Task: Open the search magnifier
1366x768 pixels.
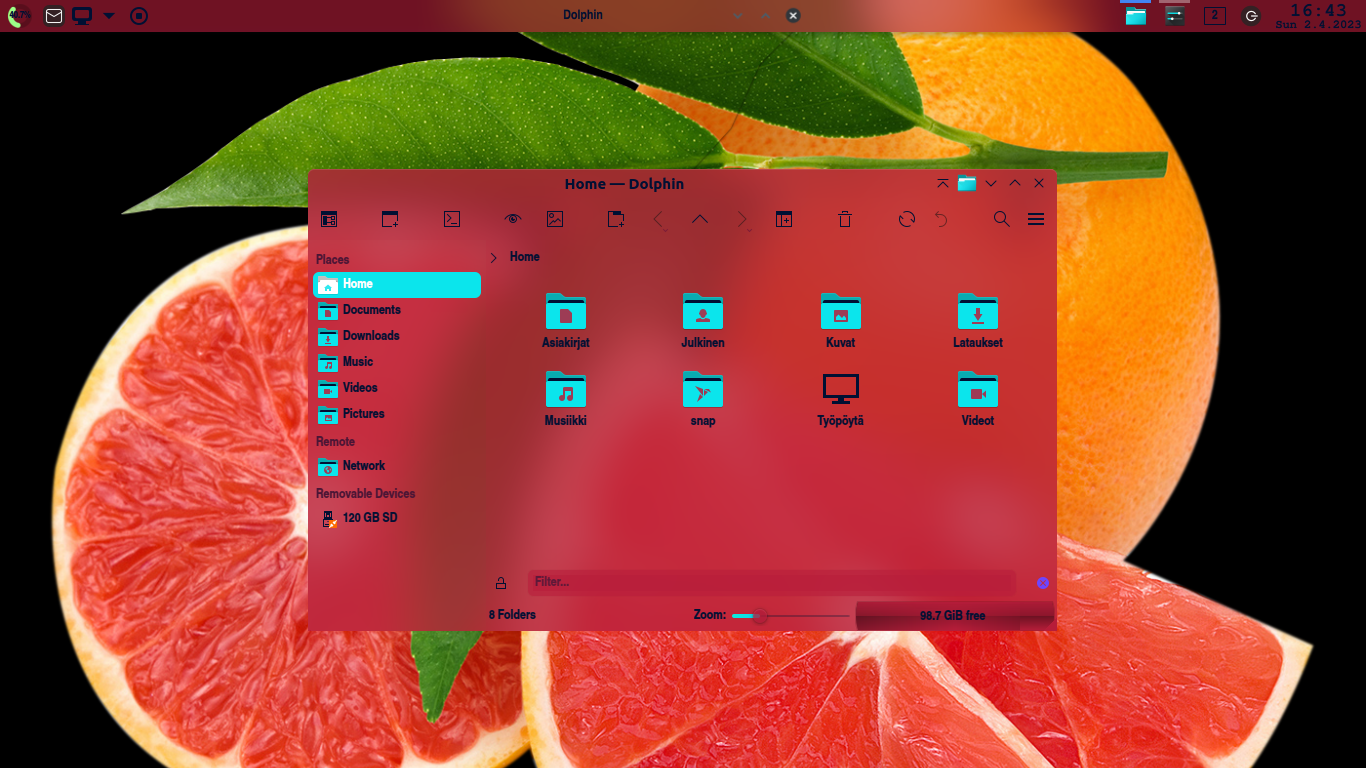Action: point(1002,219)
